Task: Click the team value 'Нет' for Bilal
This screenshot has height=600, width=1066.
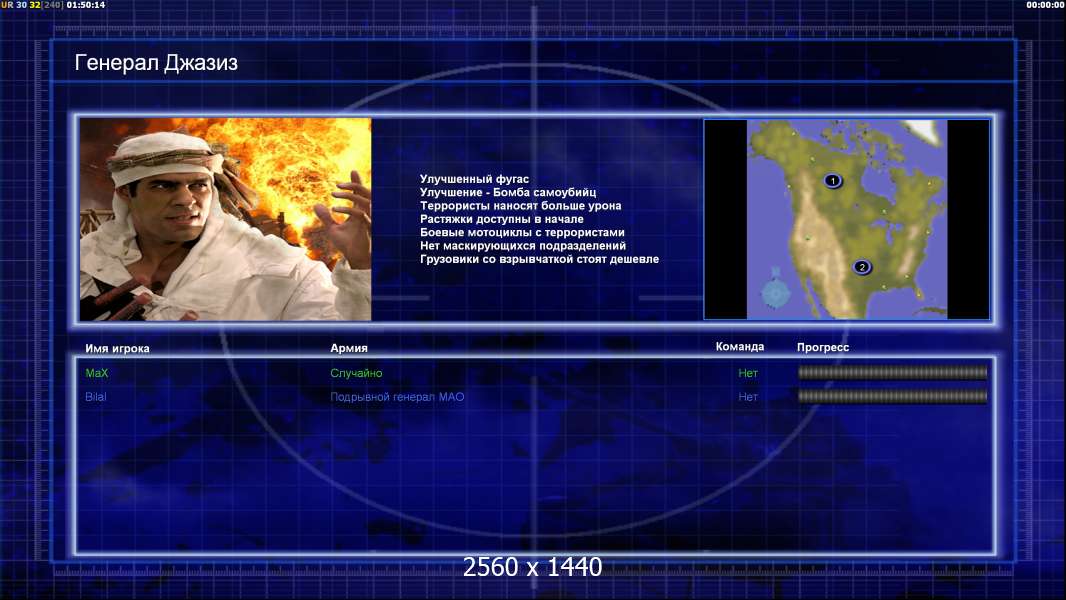Action: 748,397
